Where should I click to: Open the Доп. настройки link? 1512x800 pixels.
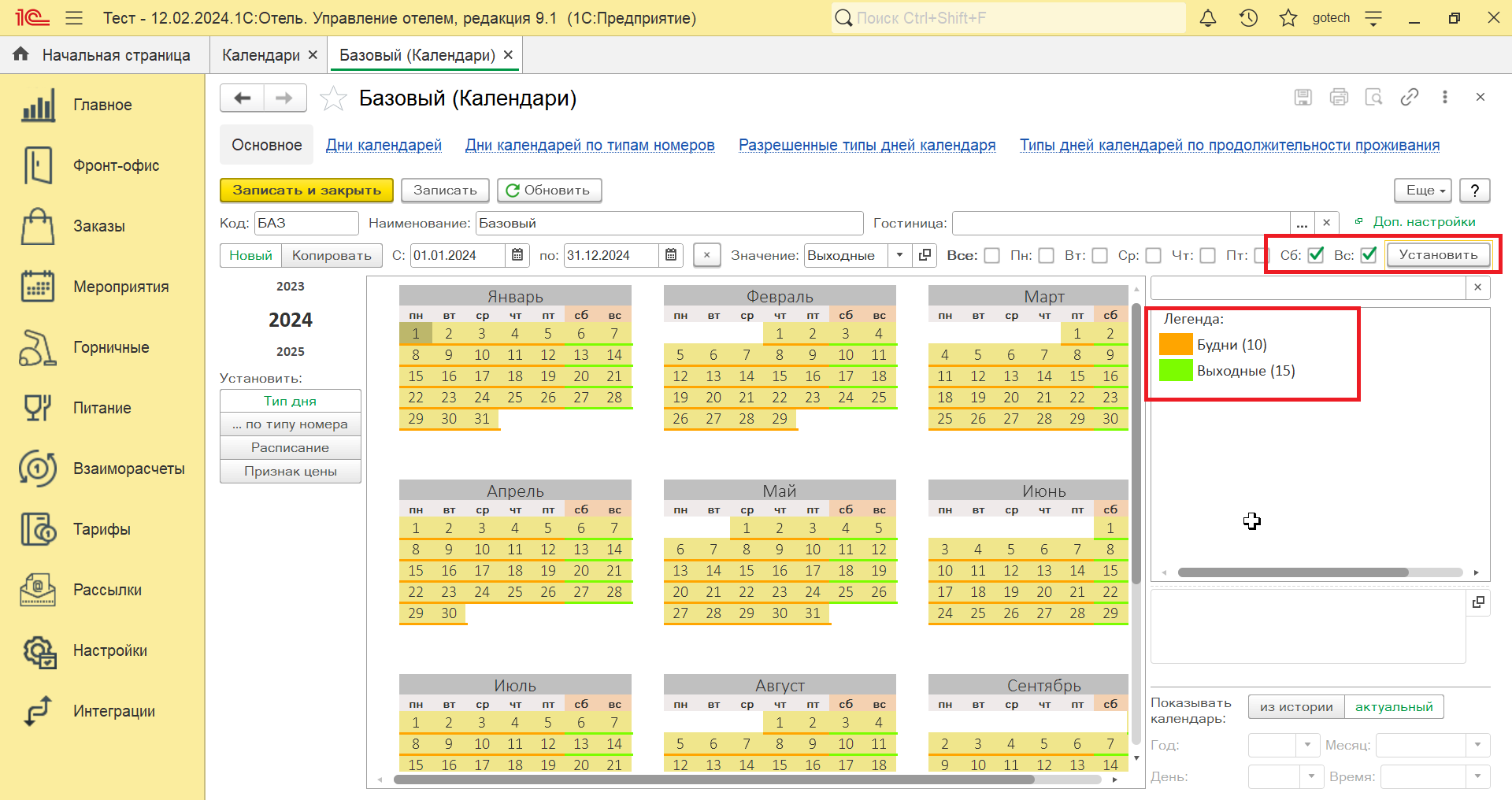(x=1424, y=222)
